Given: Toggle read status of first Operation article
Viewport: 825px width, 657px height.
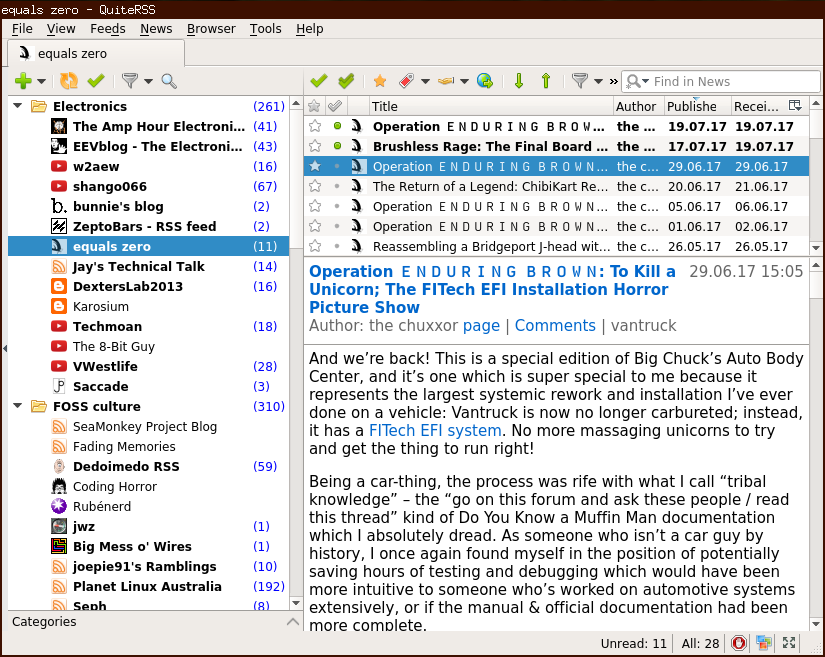Looking at the screenshot, I should [x=337, y=127].
